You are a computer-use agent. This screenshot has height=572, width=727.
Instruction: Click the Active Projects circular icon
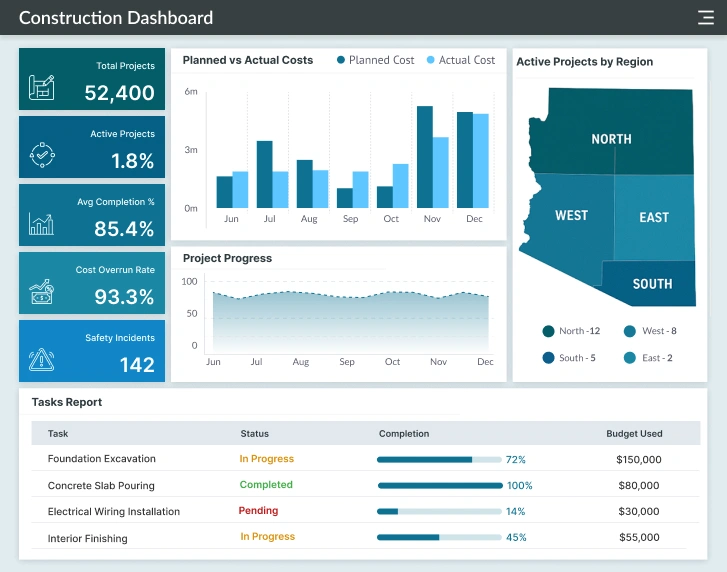click(x=42, y=155)
